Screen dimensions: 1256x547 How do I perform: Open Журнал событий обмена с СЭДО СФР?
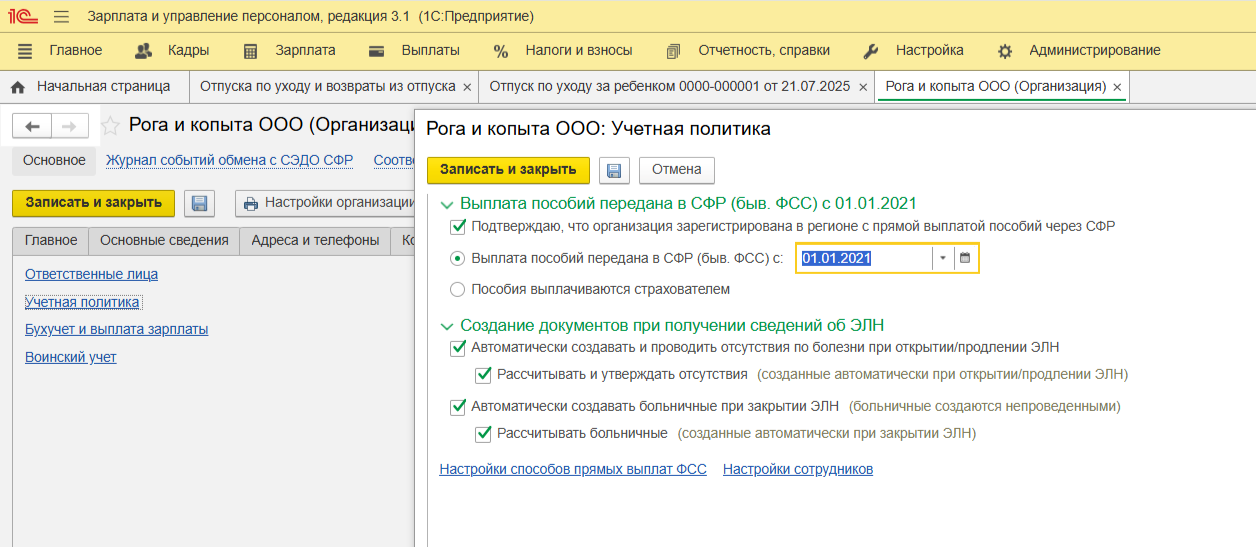pos(231,160)
